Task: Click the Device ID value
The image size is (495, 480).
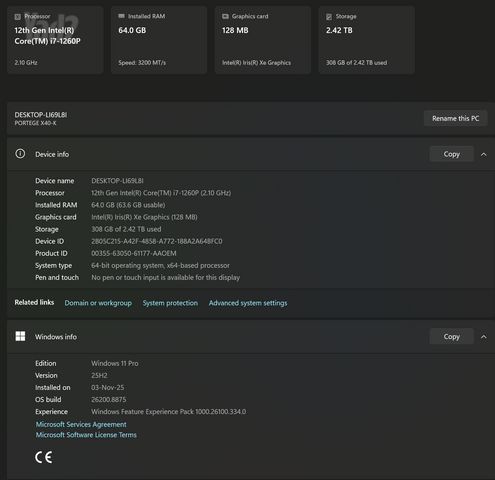Action: coord(157,241)
